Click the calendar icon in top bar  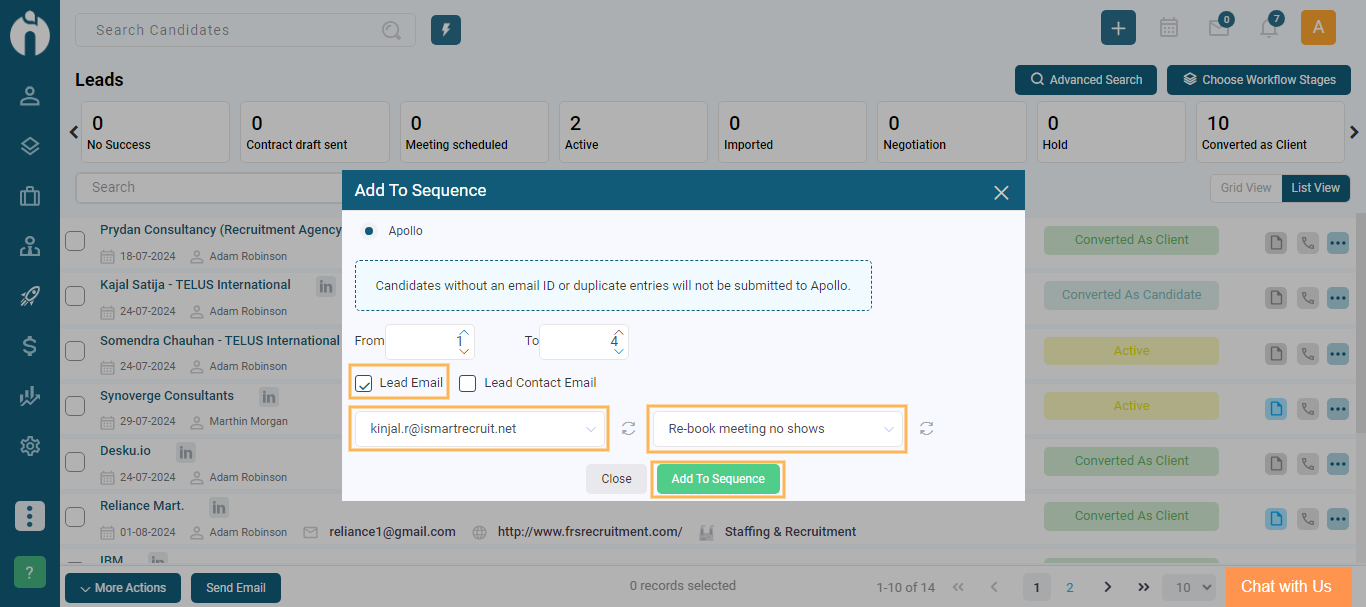click(x=1168, y=28)
